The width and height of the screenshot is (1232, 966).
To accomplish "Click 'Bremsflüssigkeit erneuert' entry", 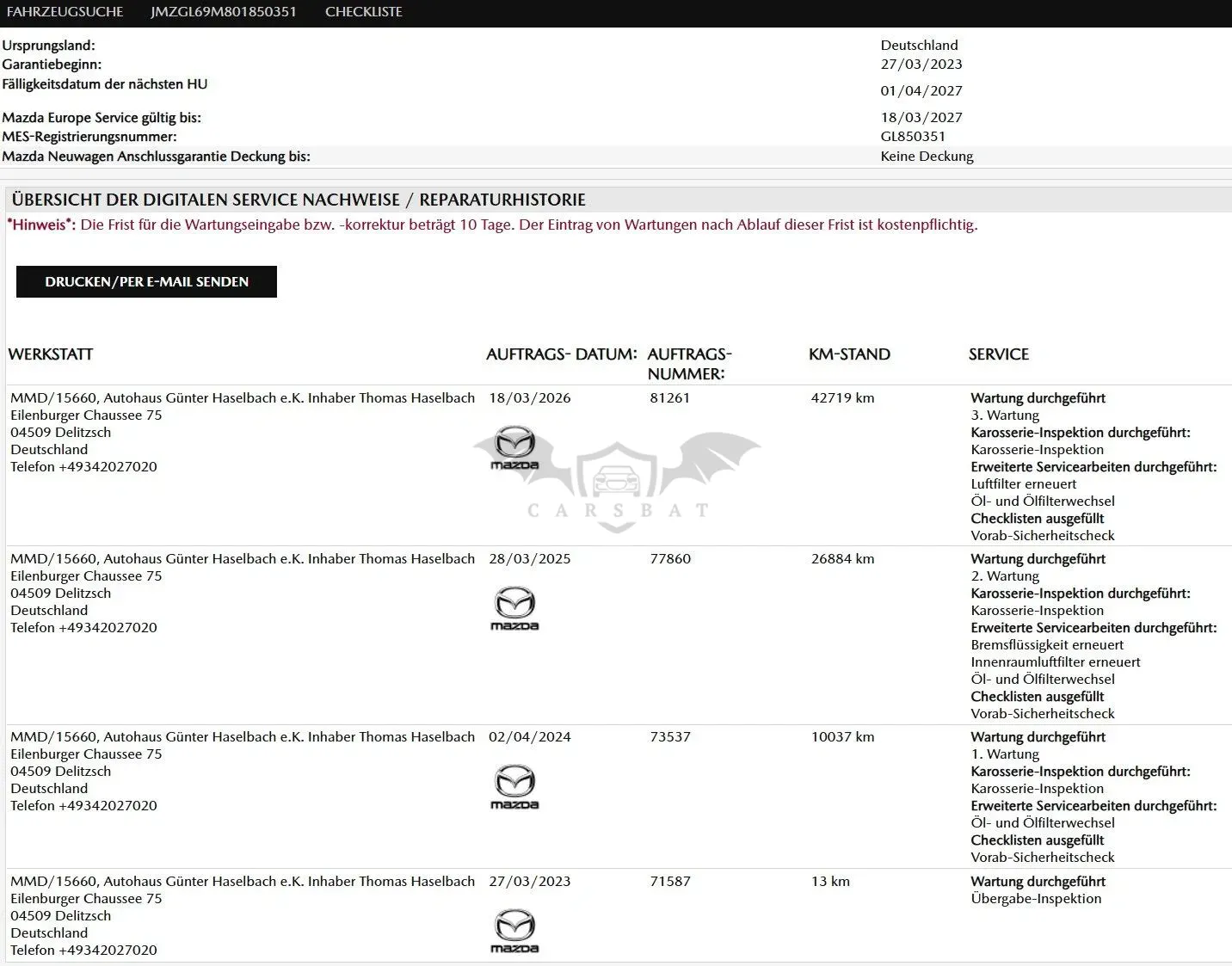I will (x=1047, y=644).
